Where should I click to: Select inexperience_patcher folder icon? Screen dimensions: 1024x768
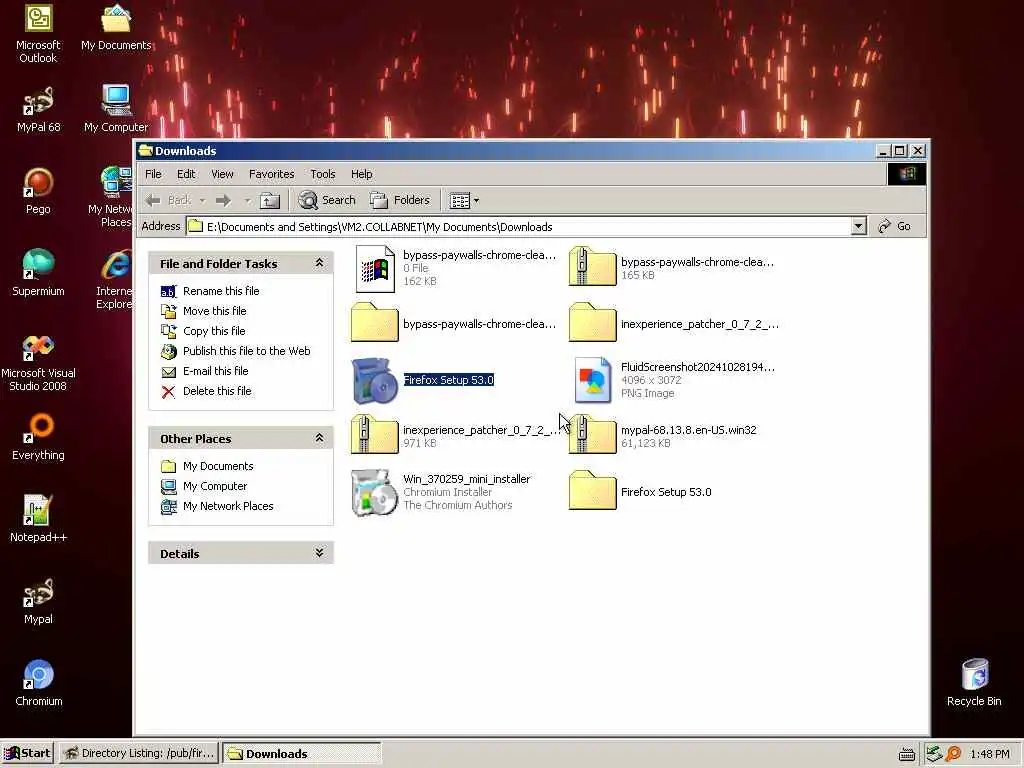(x=592, y=323)
